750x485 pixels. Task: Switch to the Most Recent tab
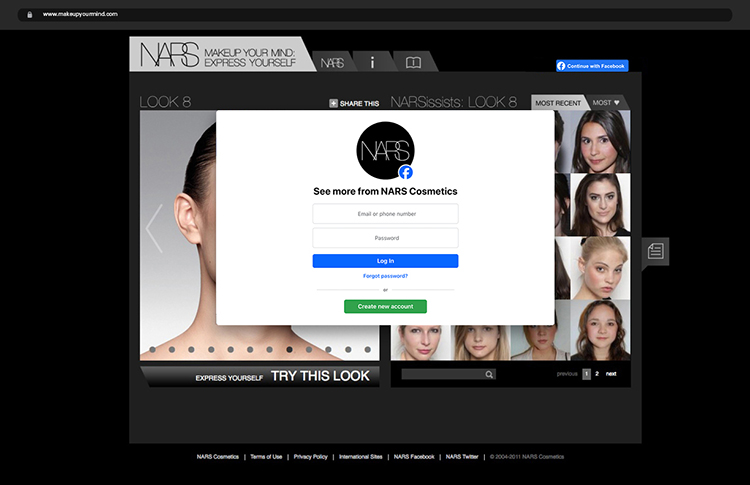[x=557, y=102]
